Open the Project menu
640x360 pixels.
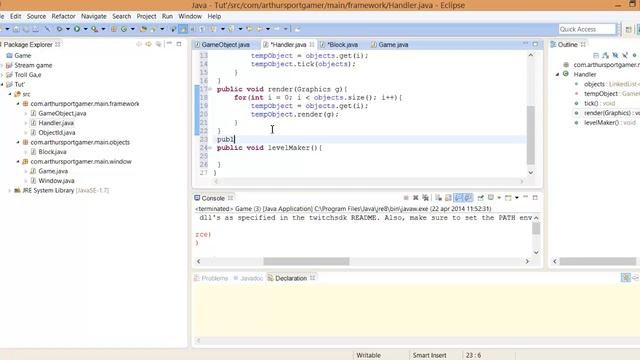[146, 16]
